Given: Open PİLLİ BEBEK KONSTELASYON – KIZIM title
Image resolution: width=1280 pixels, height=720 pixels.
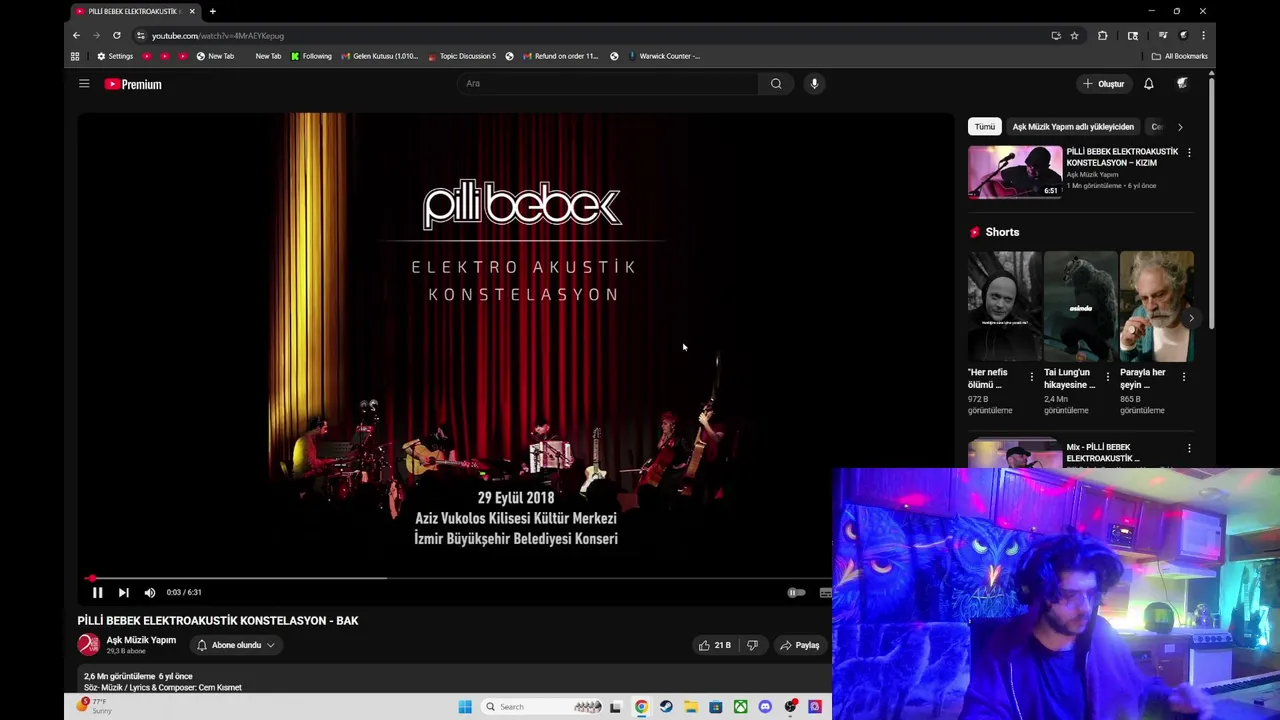Looking at the screenshot, I should 1122,157.
